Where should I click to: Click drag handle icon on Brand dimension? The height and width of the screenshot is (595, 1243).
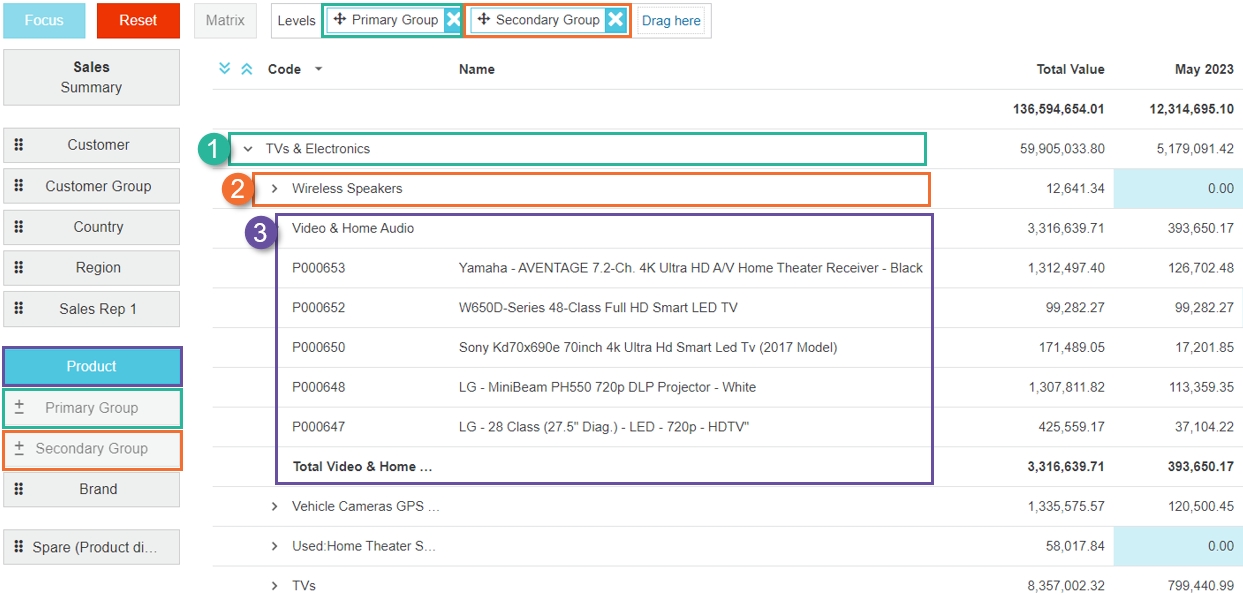click(19, 489)
